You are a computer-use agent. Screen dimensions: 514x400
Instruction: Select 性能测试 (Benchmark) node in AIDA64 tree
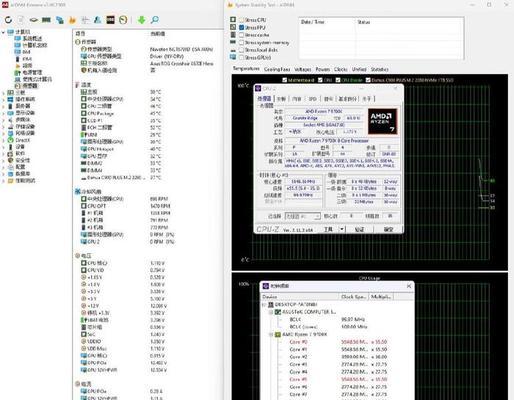pos(21,181)
